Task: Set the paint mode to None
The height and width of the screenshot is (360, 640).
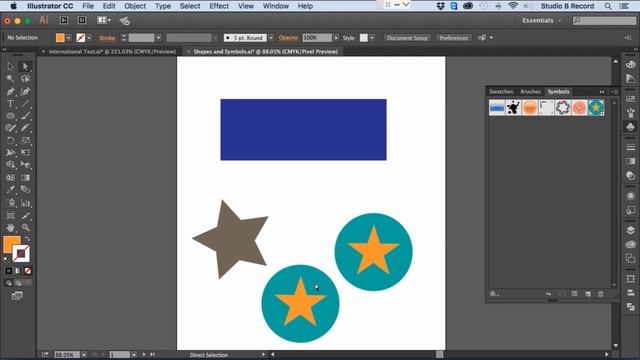Action: pyautogui.click(x=27, y=271)
